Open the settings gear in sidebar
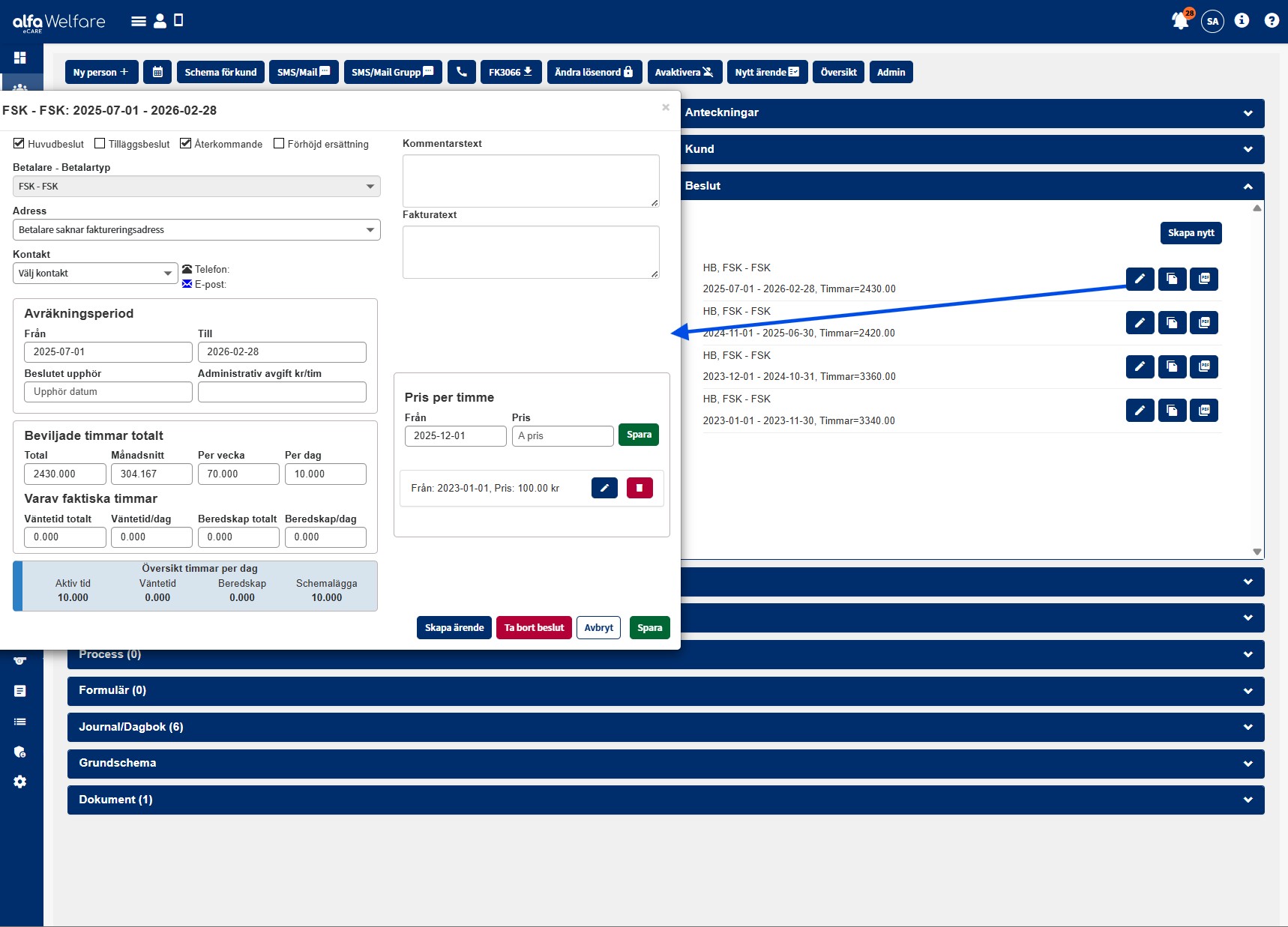The height and width of the screenshot is (927, 1288). click(20, 782)
